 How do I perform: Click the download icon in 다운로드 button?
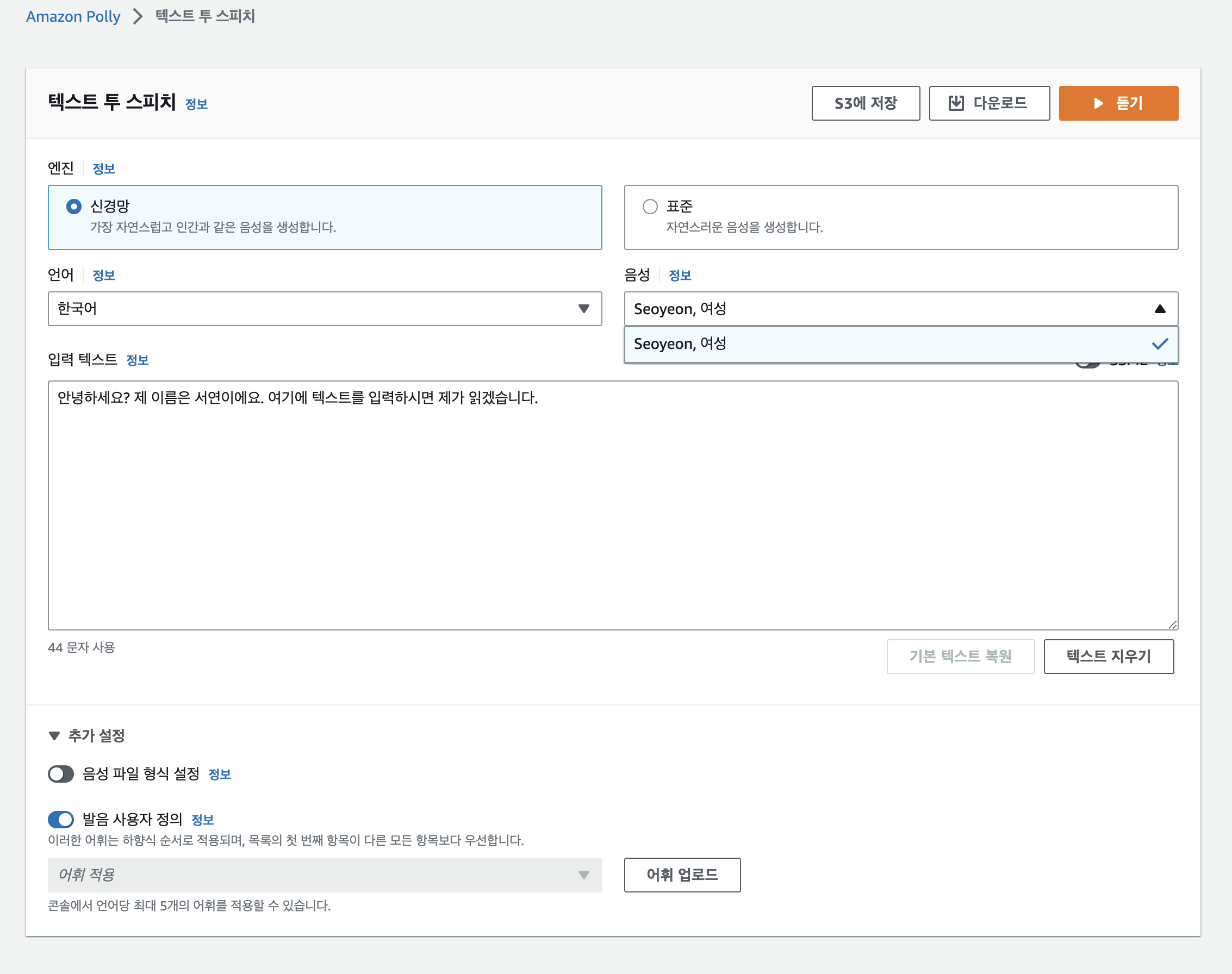click(x=956, y=103)
